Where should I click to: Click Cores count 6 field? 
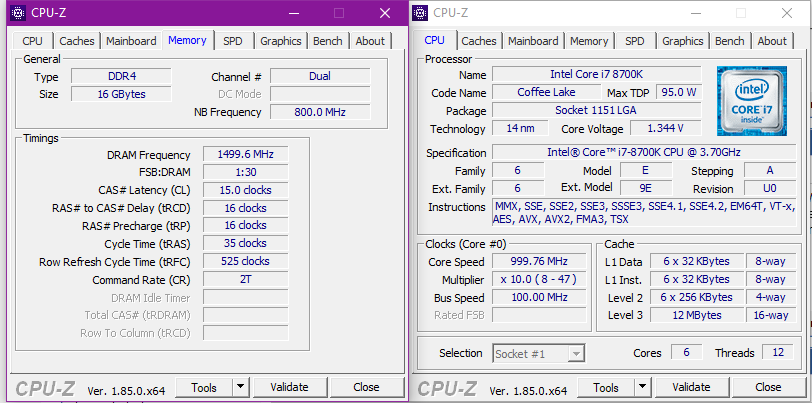pyautogui.click(x=687, y=352)
